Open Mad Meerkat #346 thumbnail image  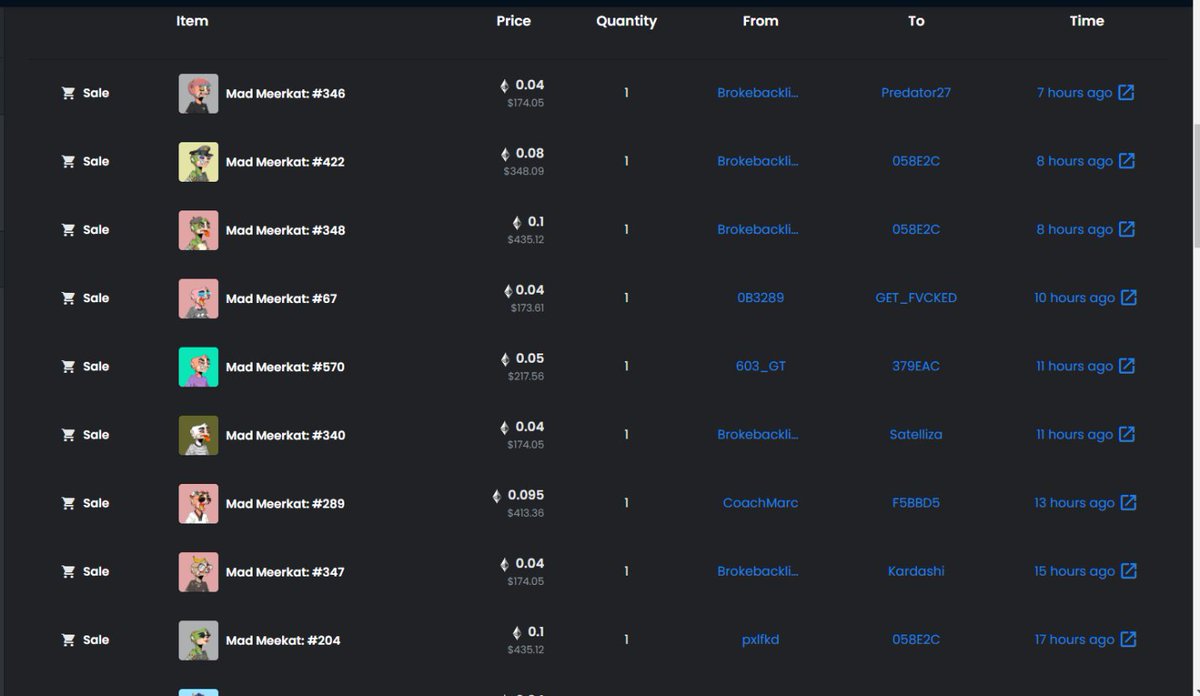coord(198,93)
